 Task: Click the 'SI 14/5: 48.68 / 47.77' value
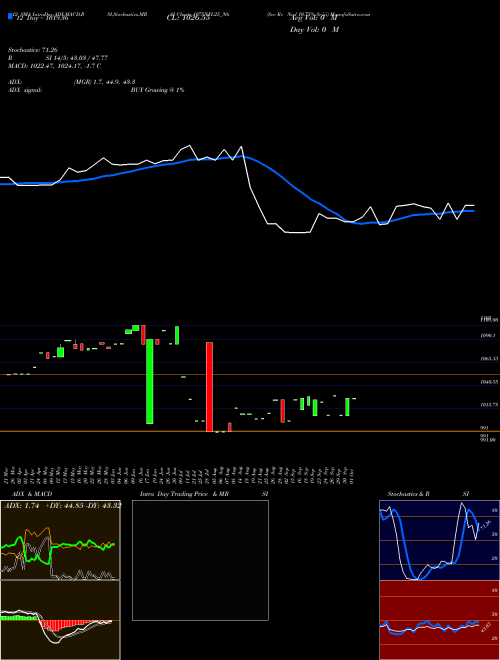[x=77, y=58]
